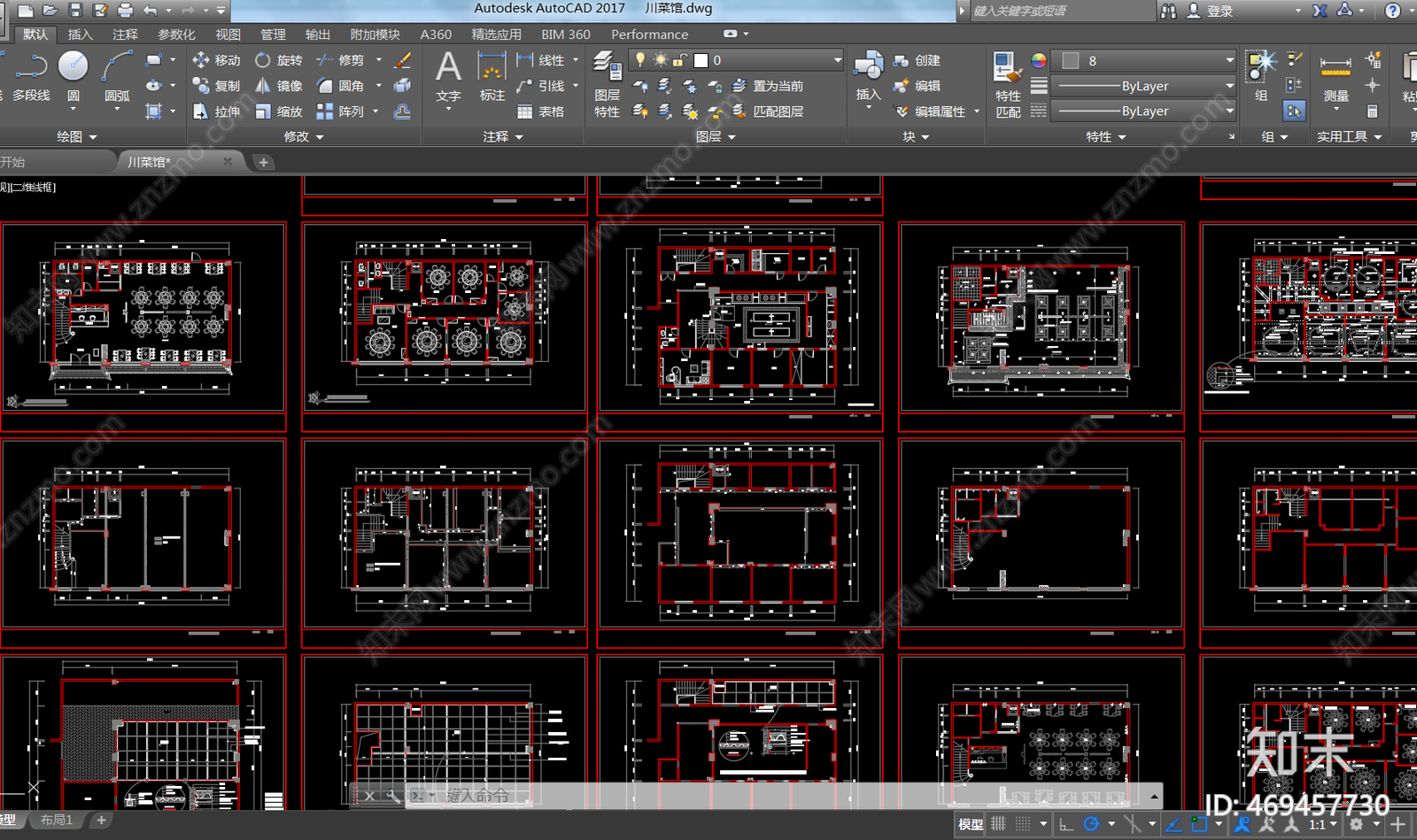
Task: Click the Measure (测量) tool
Action: tap(1336, 78)
